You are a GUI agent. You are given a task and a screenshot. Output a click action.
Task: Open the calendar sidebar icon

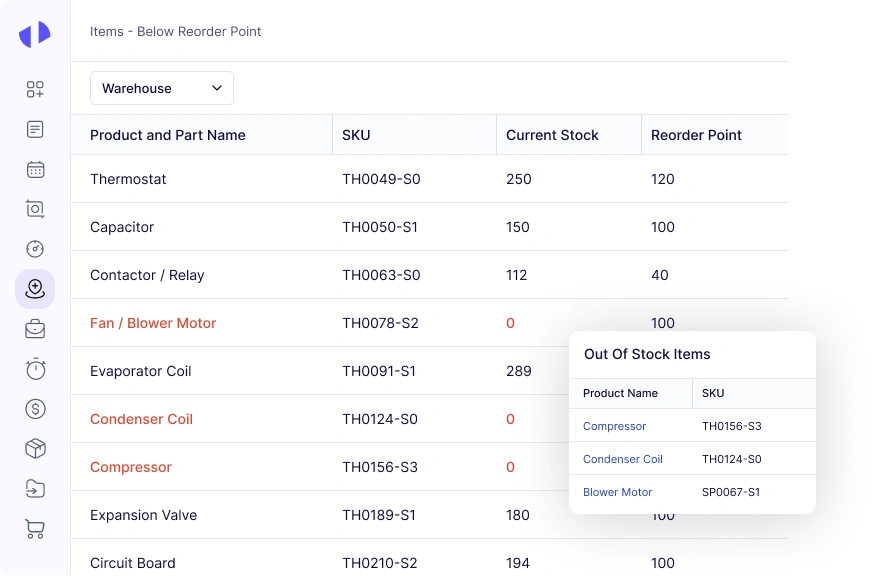(x=35, y=169)
